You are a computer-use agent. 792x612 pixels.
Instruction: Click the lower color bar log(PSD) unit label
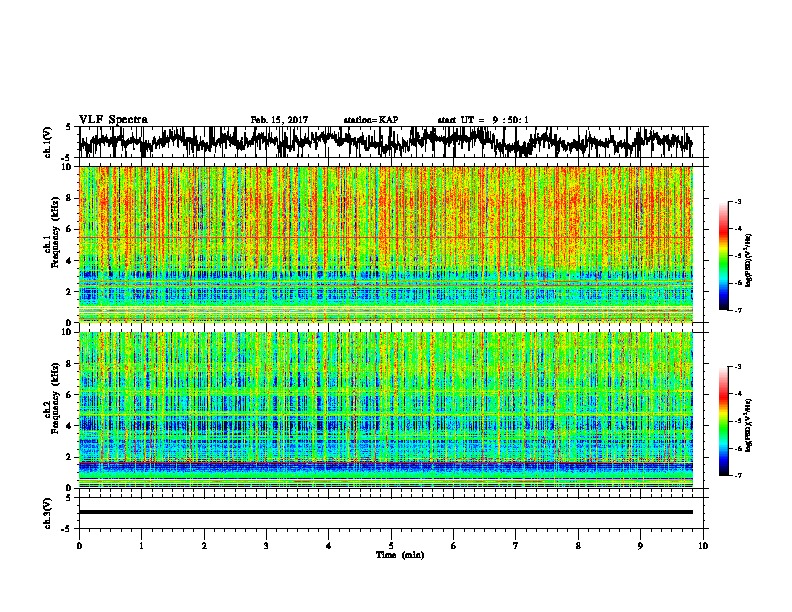(749, 425)
